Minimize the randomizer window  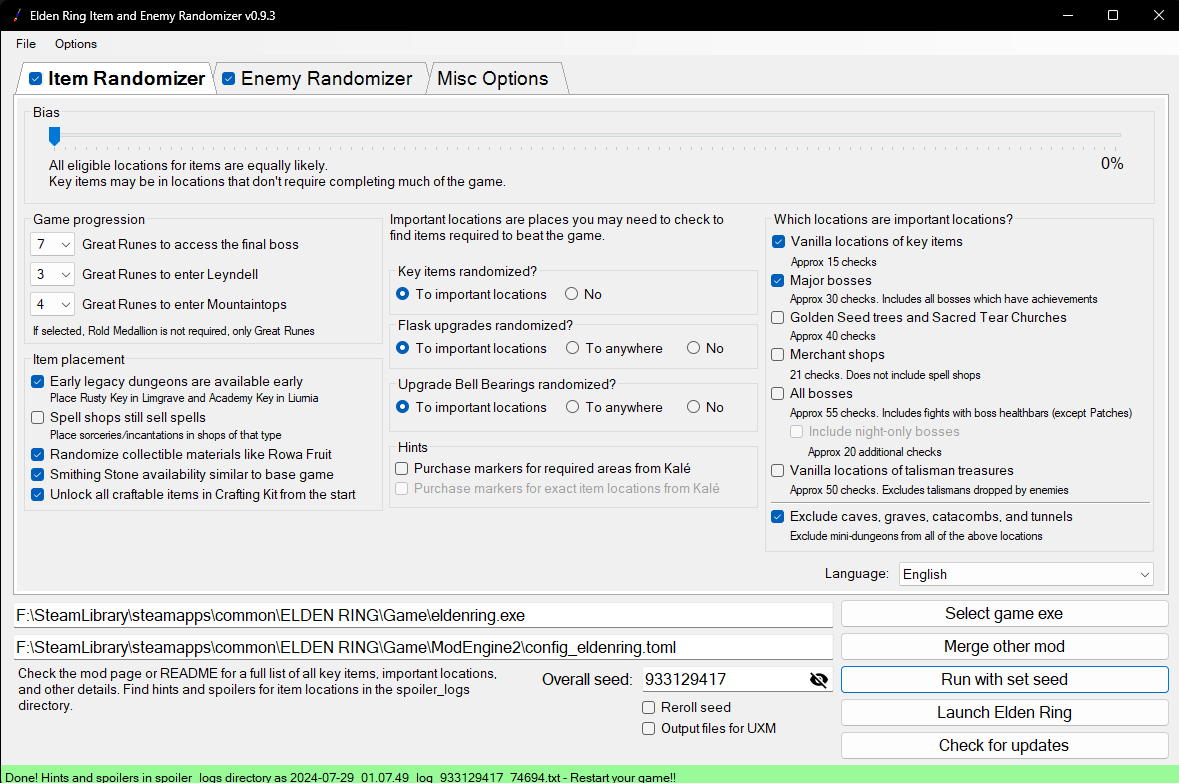[1068, 15]
